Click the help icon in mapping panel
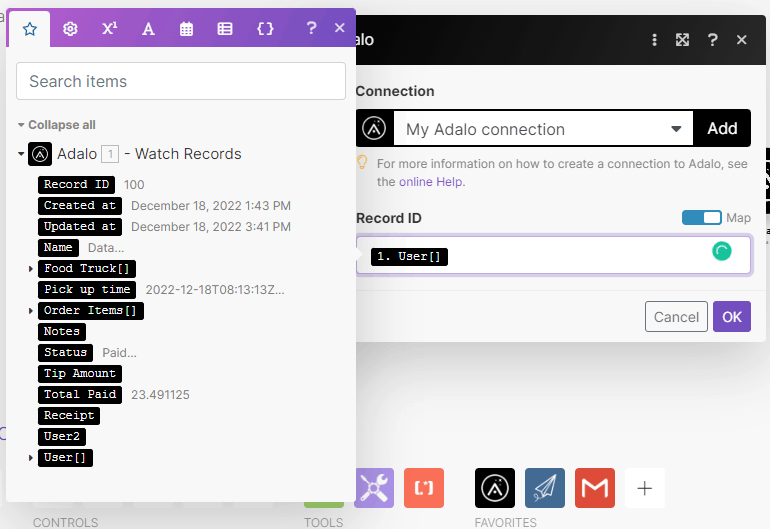This screenshot has width=770, height=529. tap(311, 28)
